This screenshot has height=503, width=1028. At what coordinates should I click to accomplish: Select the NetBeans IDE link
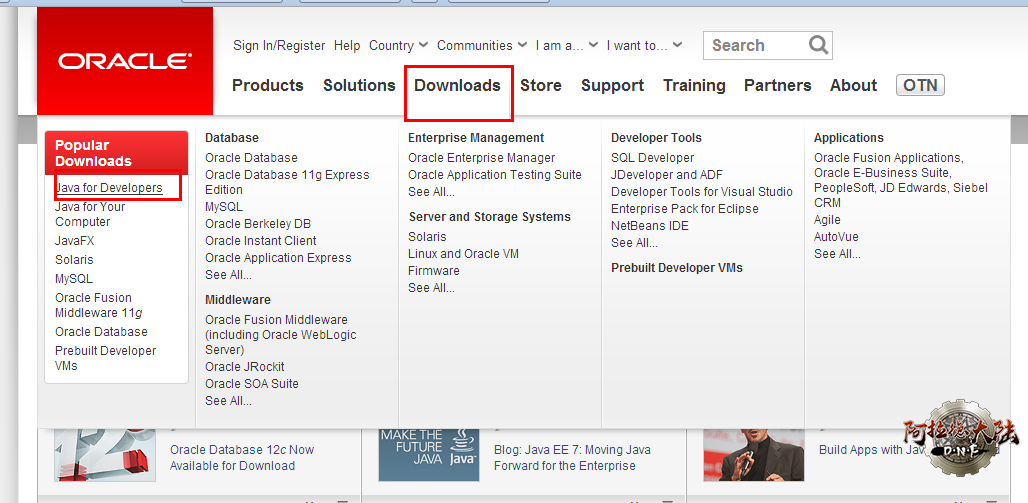[x=651, y=226]
